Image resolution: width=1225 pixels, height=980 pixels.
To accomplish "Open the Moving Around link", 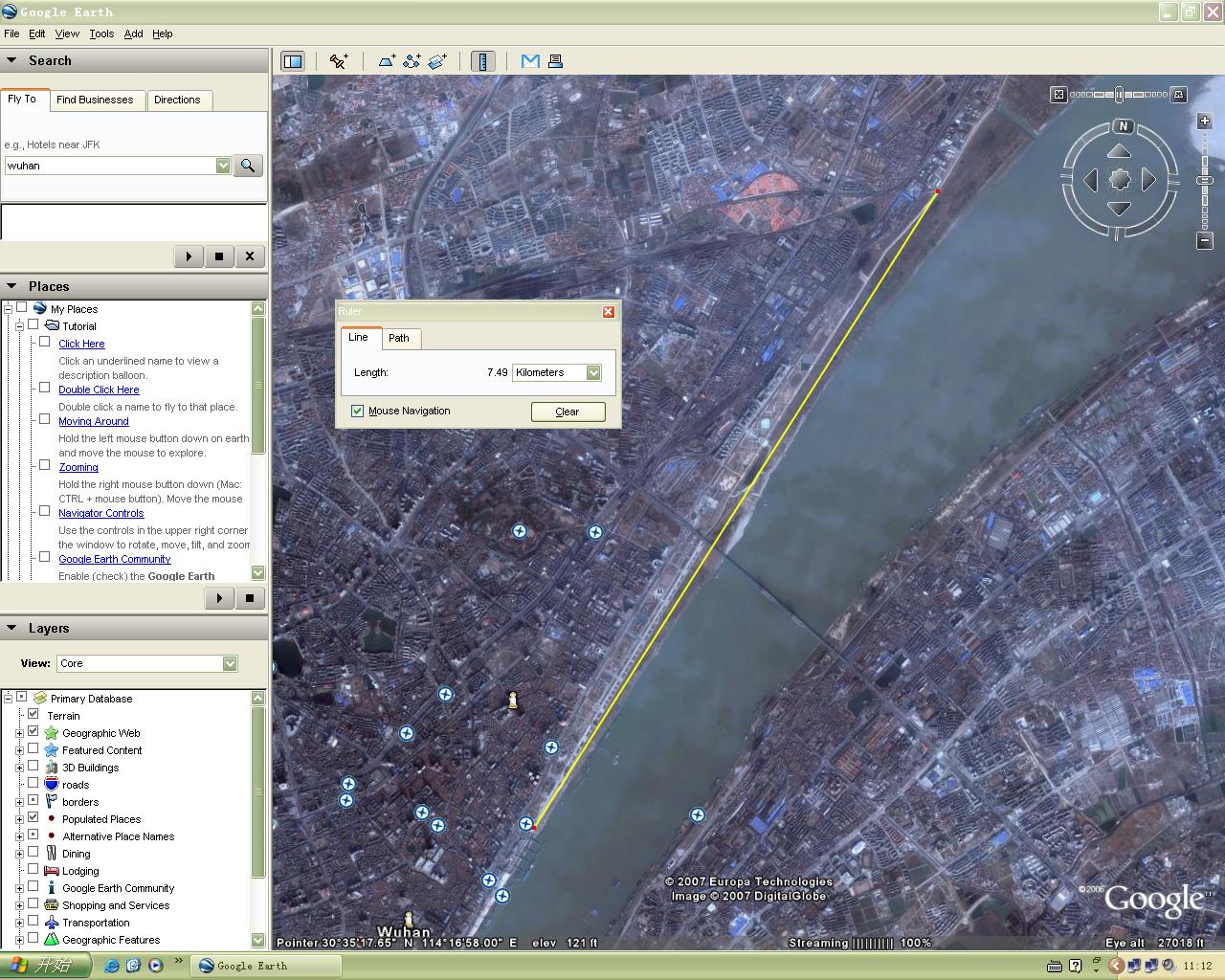I will point(94,421).
